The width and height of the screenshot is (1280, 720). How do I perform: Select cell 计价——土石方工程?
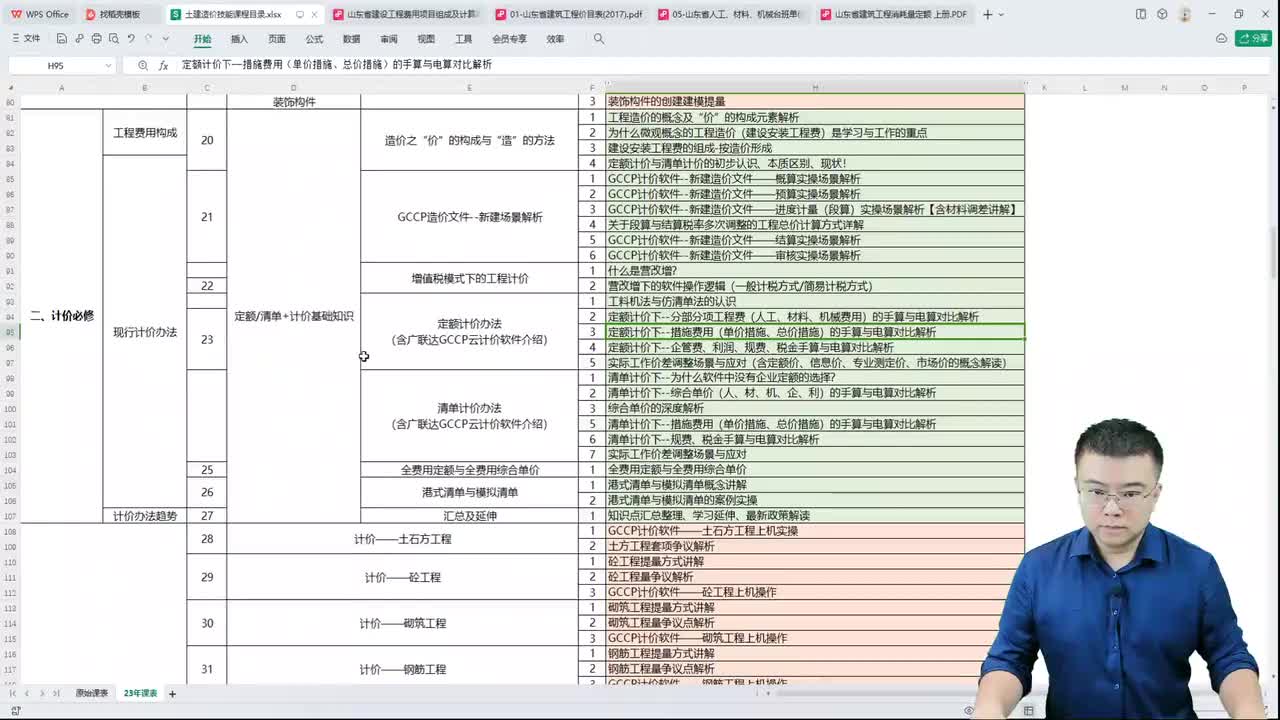click(x=402, y=539)
